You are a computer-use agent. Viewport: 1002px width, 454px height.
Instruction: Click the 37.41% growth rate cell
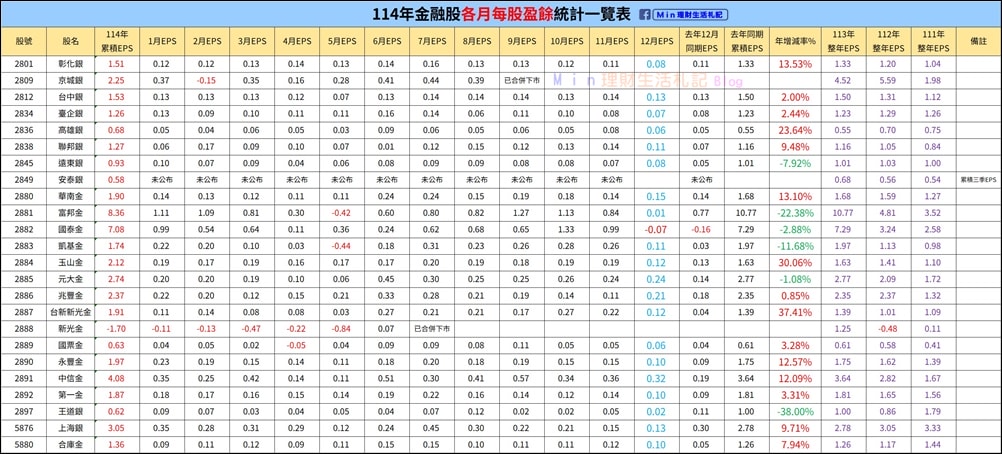(795, 312)
